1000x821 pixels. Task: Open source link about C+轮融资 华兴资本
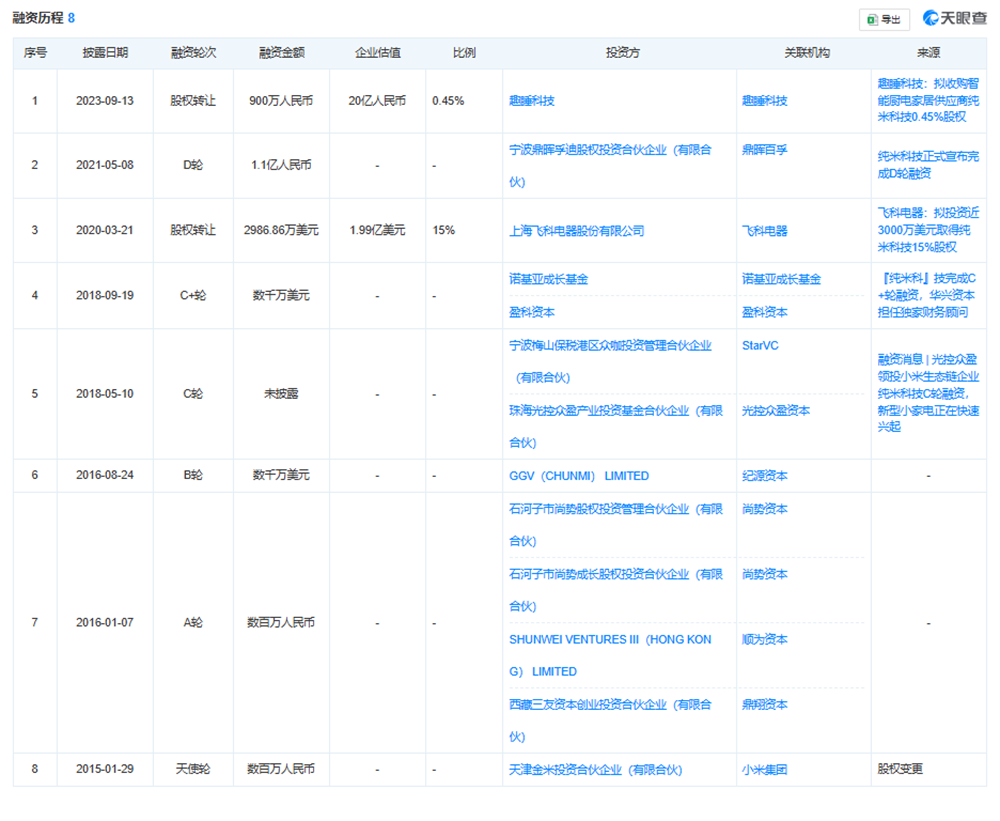(x=927, y=295)
